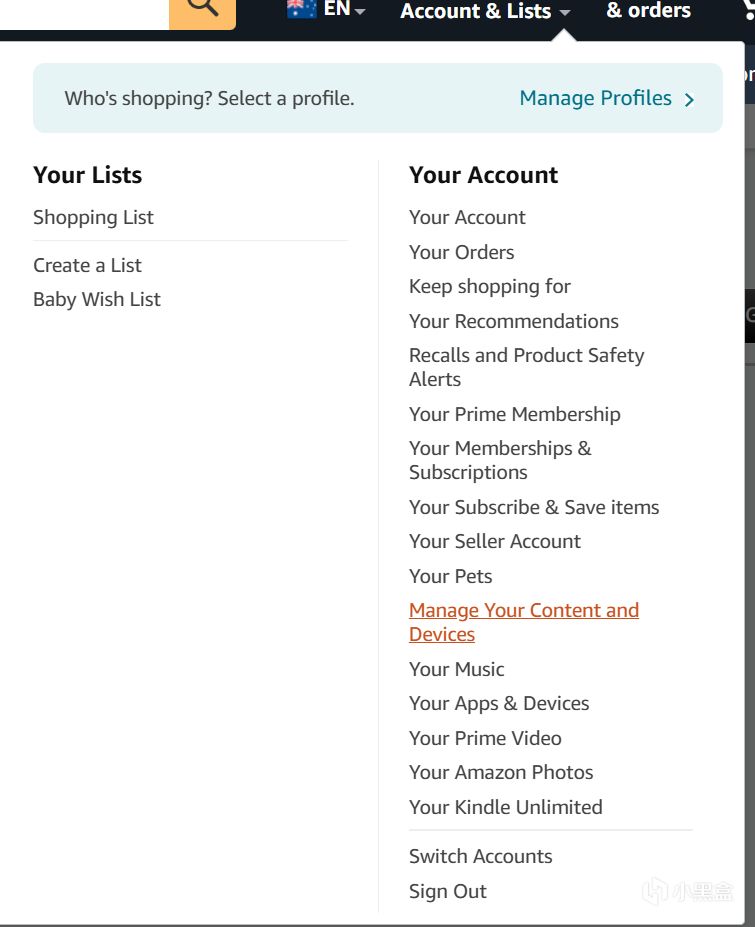Image resolution: width=755 pixels, height=927 pixels.
Task: Click the orange search magnifier icon
Action: pyautogui.click(x=202, y=8)
